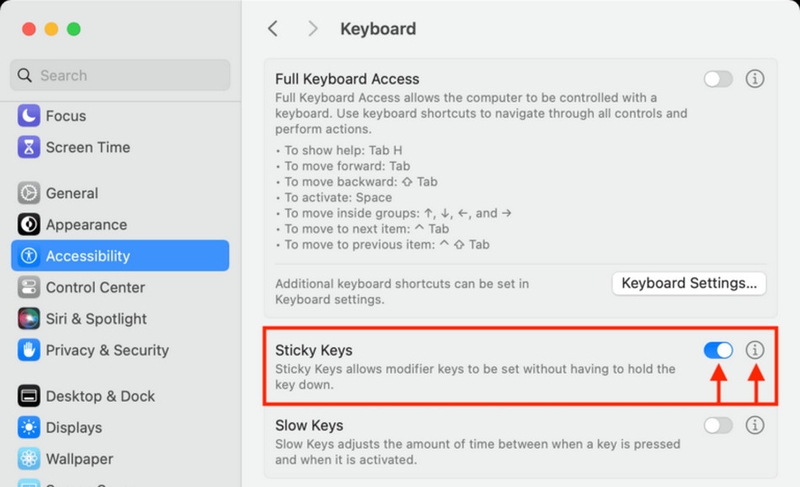Click the Focus moon icon

(x=29, y=115)
